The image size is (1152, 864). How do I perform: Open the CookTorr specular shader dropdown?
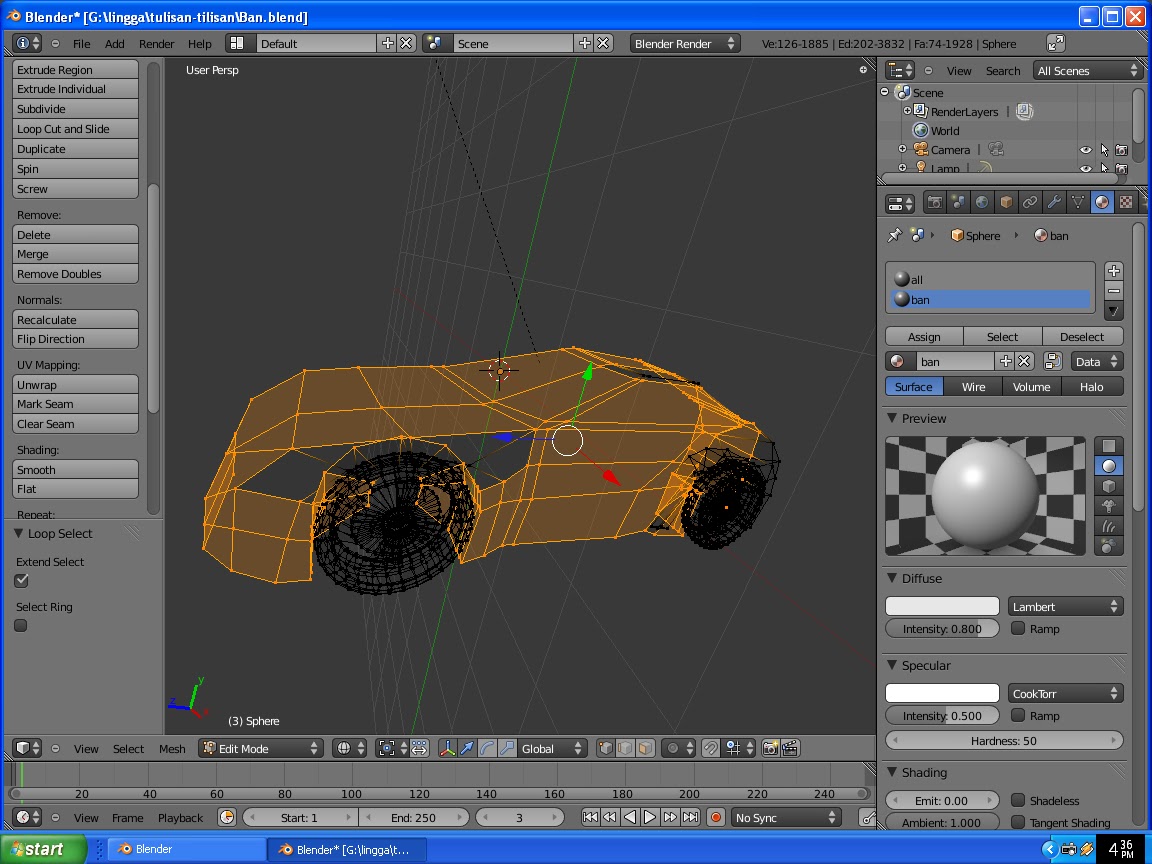[x=1065, y=694]
